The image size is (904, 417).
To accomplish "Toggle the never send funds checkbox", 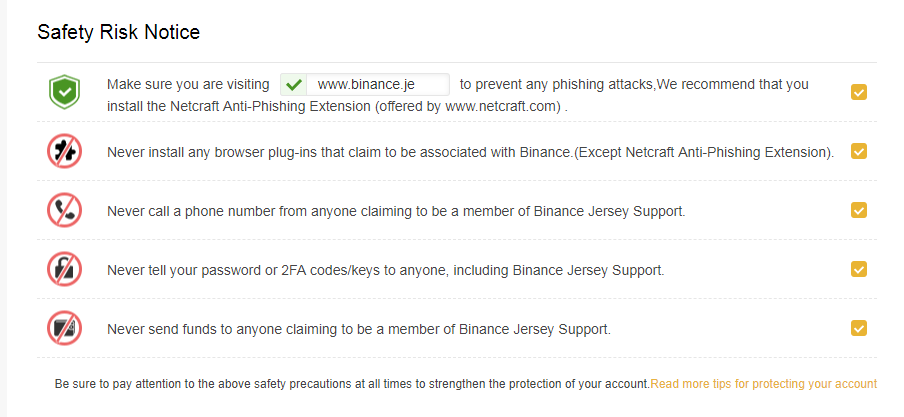I will (x=858, y=329).
